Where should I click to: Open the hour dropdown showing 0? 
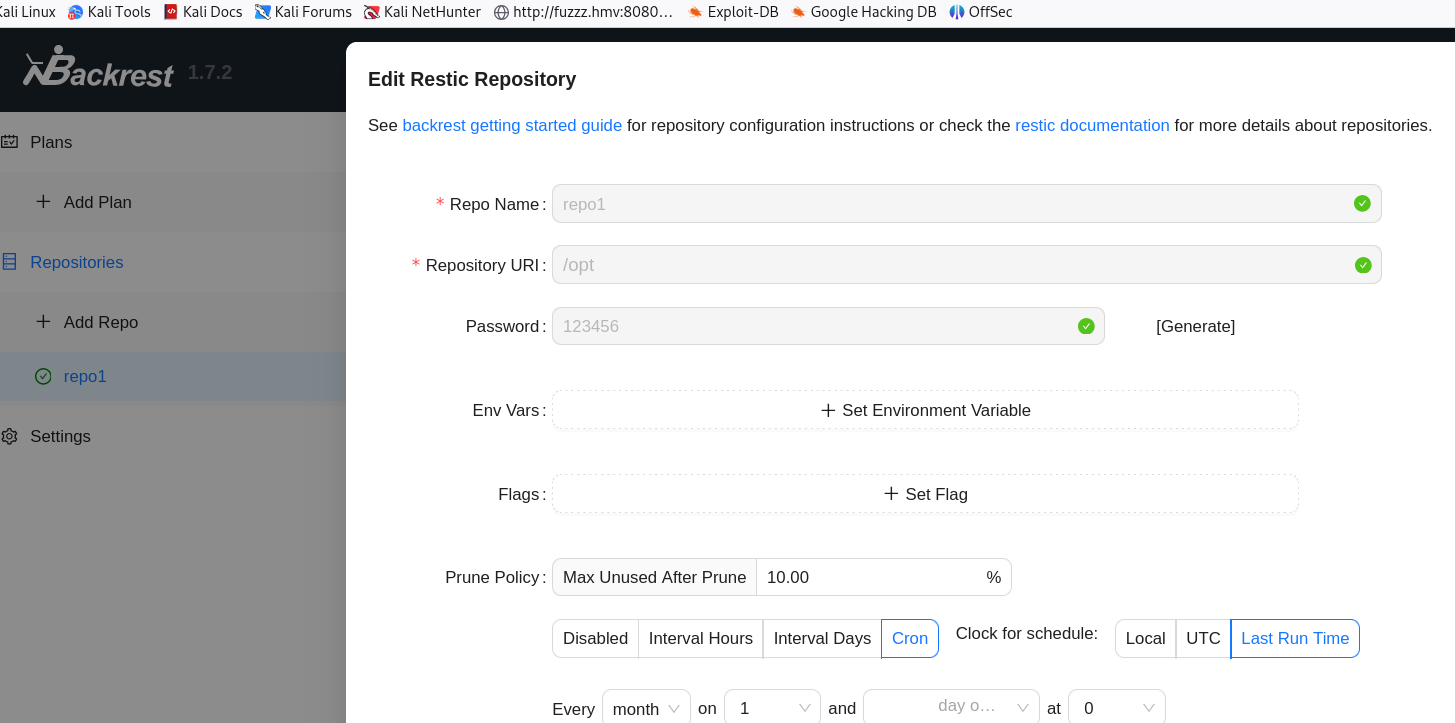click(x=1116, y=708)
